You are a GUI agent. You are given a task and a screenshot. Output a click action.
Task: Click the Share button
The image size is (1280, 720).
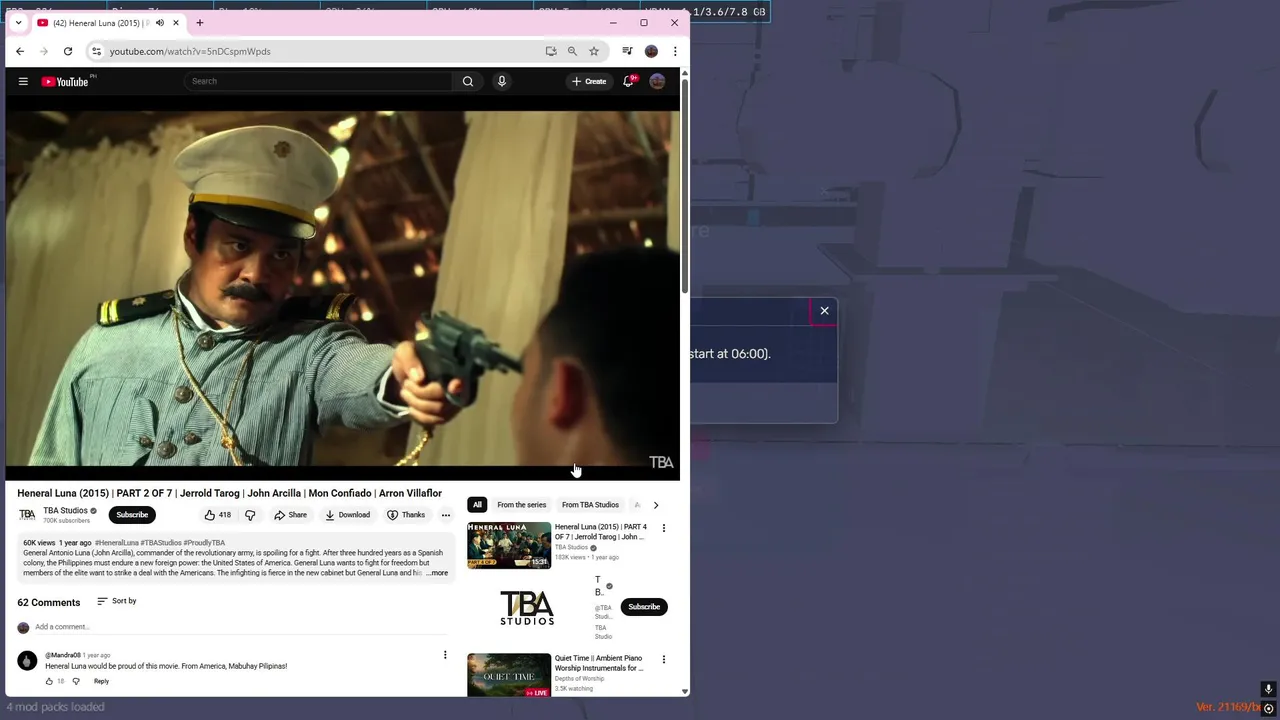point(290,515)
